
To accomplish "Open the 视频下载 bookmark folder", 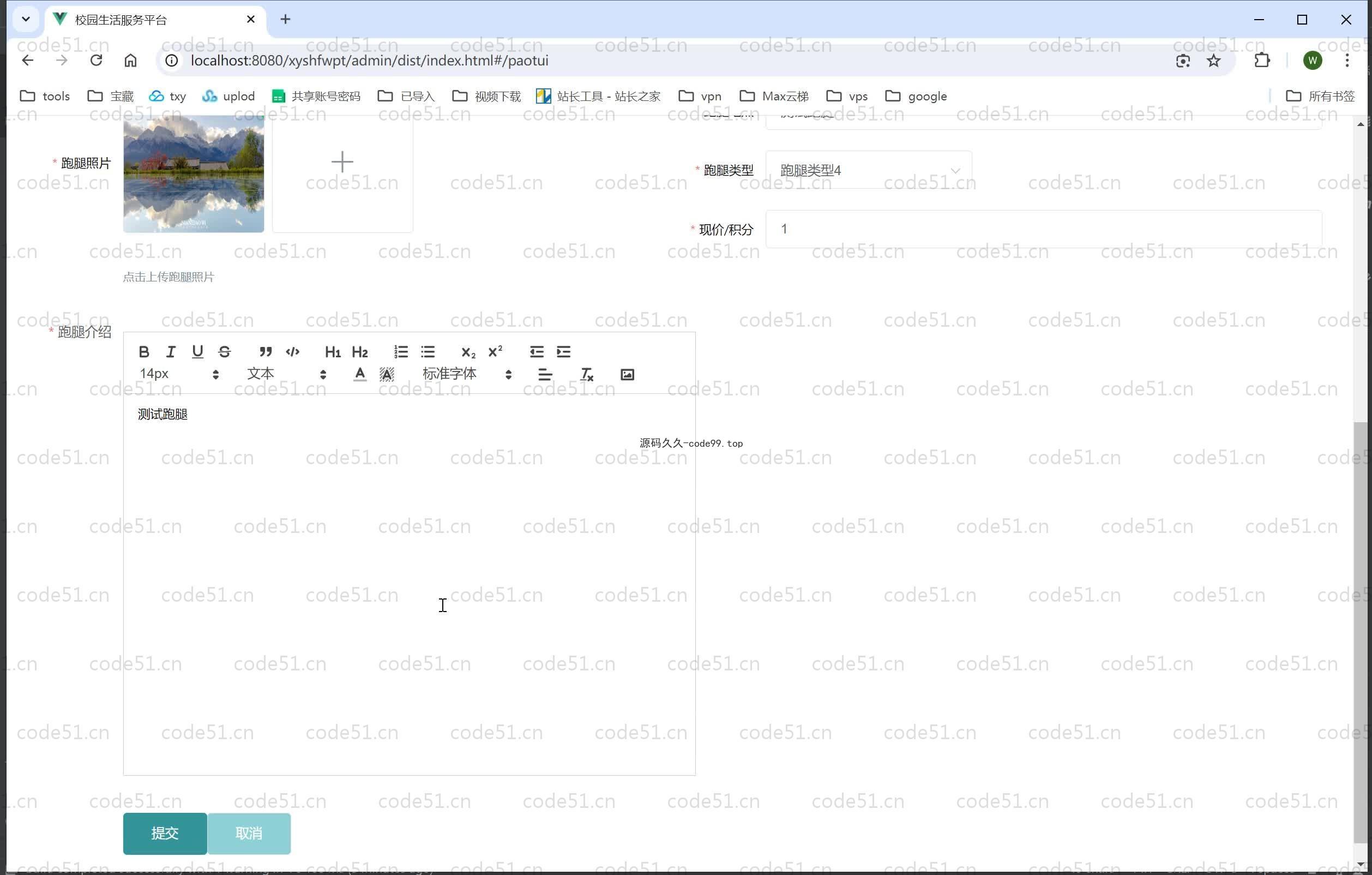I will click(486, 97).
